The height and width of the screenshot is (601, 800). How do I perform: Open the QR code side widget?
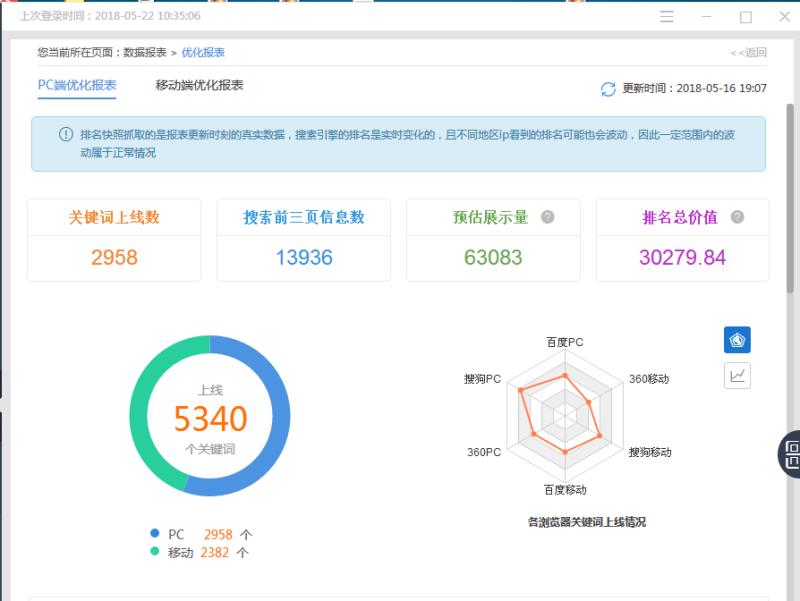790,454
